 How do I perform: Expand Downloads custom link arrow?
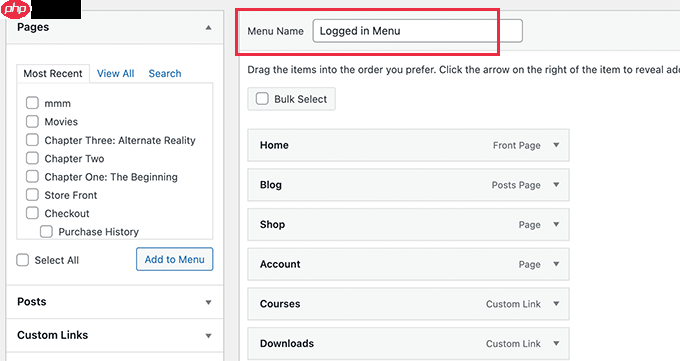[556, 343]
